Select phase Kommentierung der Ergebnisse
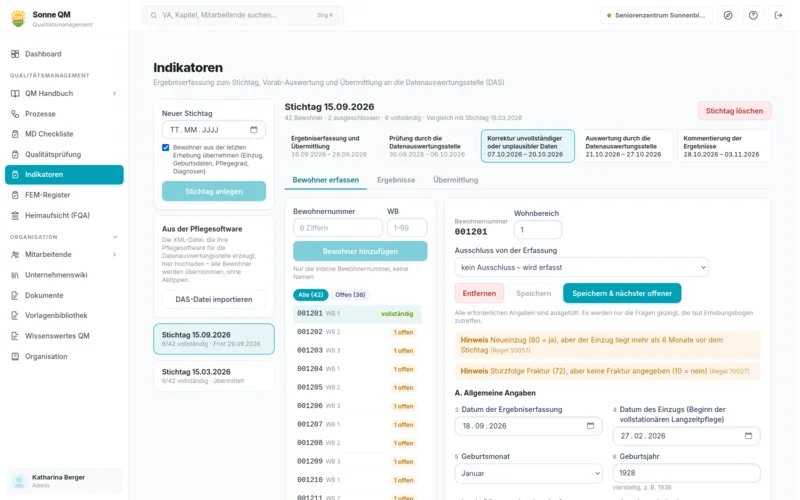The height and width of the screenshot is (500, 800). pos(723,146)
